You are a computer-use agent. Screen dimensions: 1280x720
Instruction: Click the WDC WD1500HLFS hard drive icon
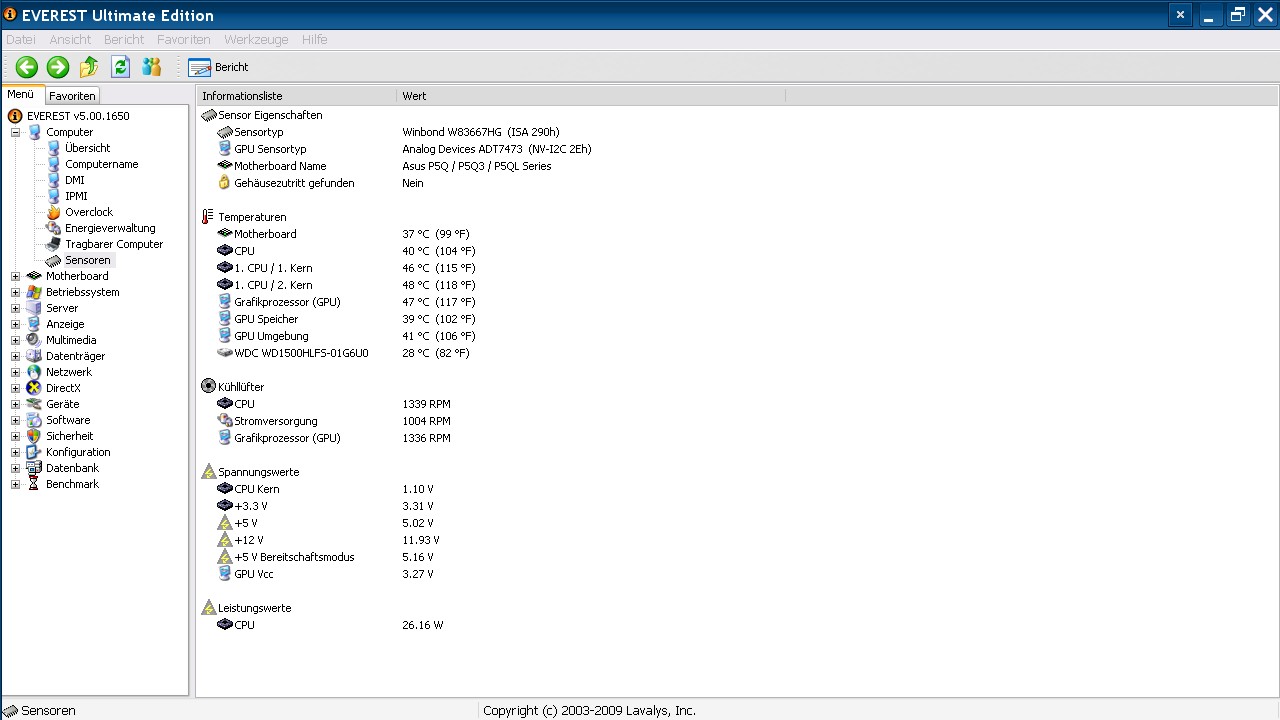point(224,353)
